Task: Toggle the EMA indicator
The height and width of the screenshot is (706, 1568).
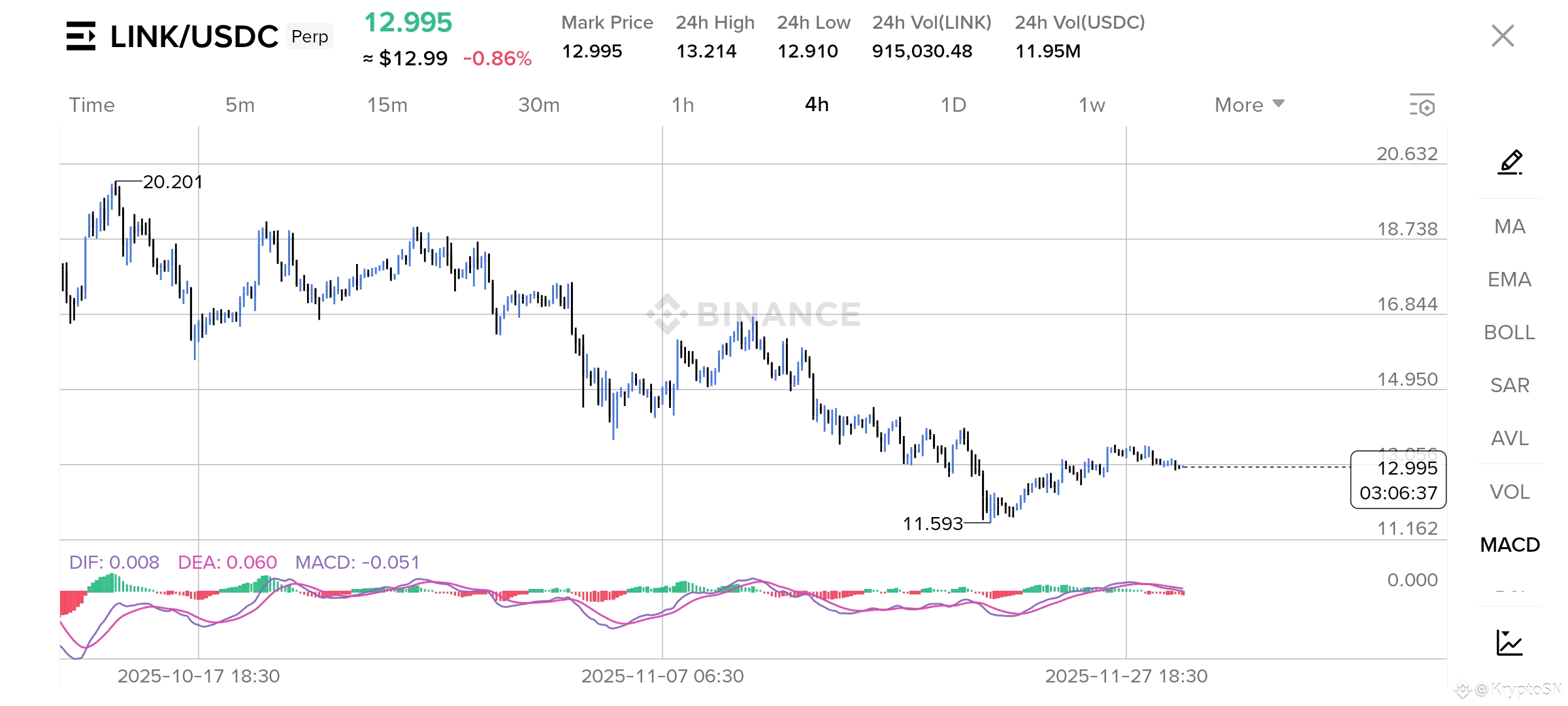Action: (x=1510, y=279)
